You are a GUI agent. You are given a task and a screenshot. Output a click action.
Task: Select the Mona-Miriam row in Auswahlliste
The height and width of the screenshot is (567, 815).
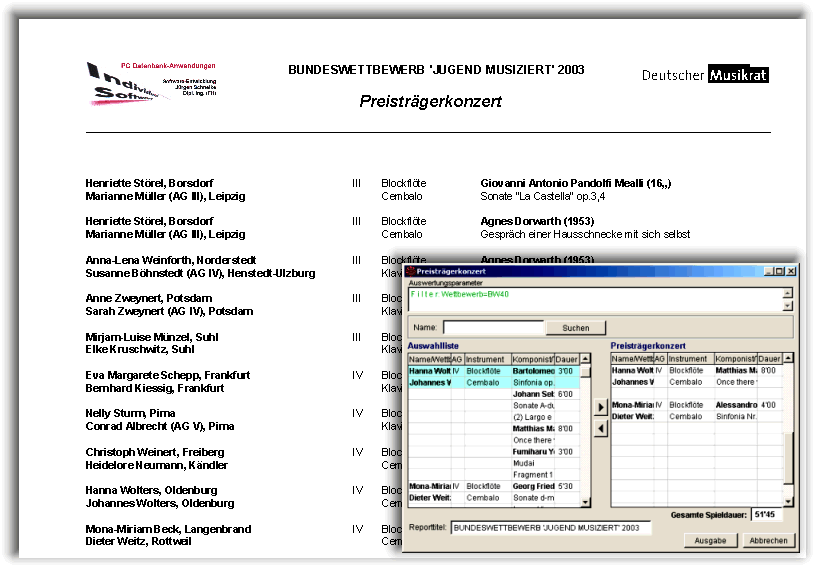tap(428, 486)
